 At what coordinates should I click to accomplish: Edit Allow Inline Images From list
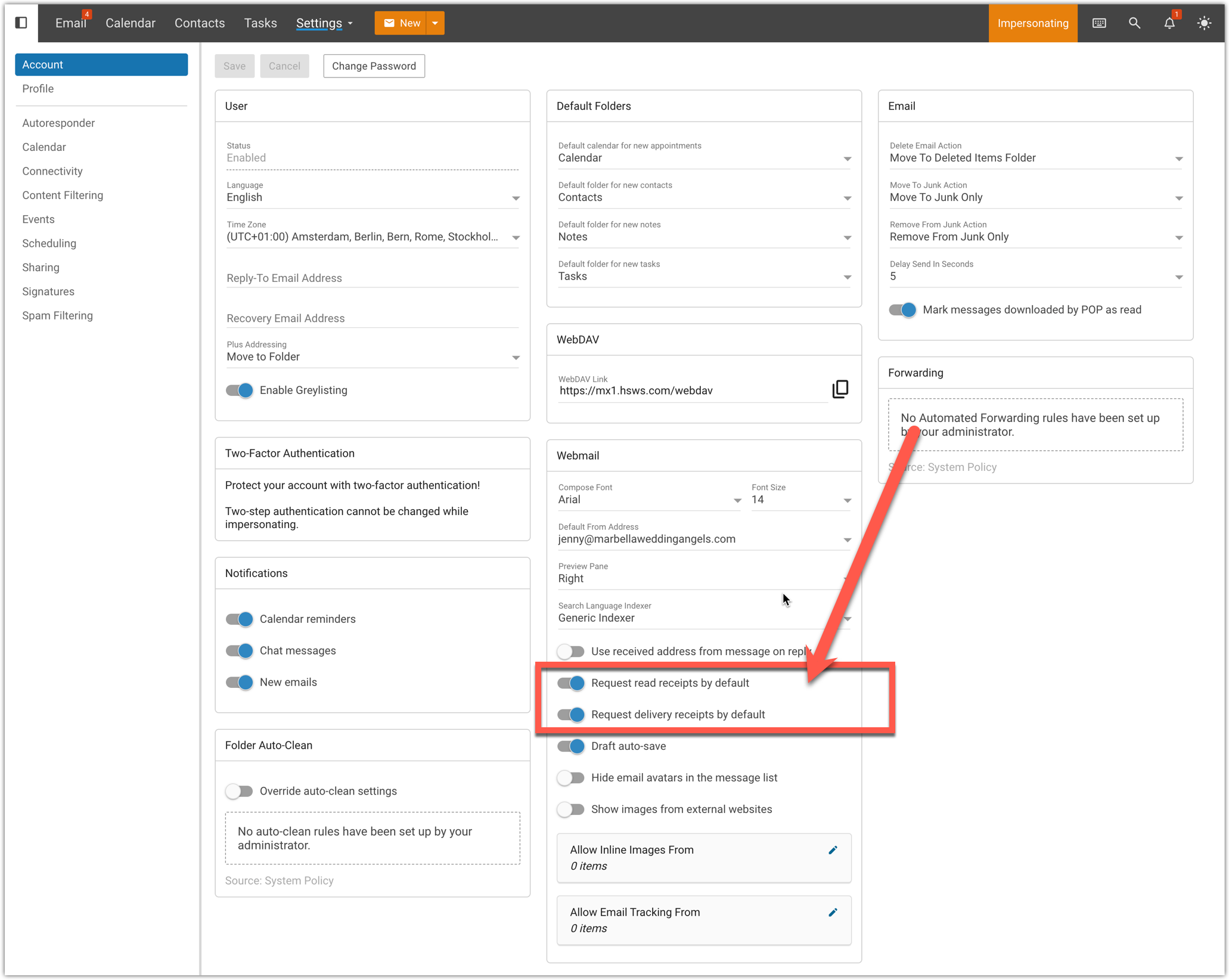click(833, 850)
